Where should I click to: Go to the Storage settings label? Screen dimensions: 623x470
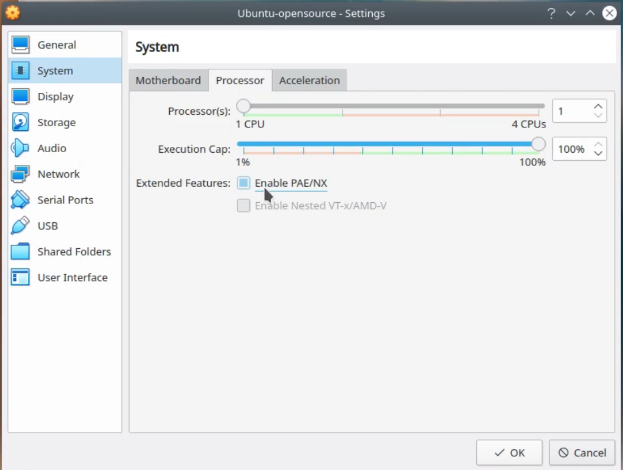[56, 122]
